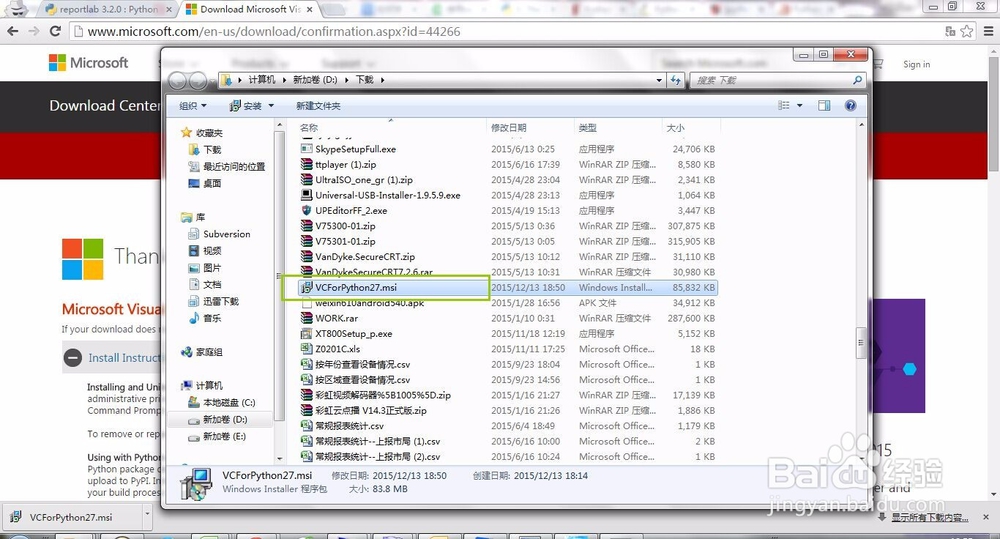Open the address bar history dropdown
Viewport: 1000px width, 539px height.
[x=659, y=80]
